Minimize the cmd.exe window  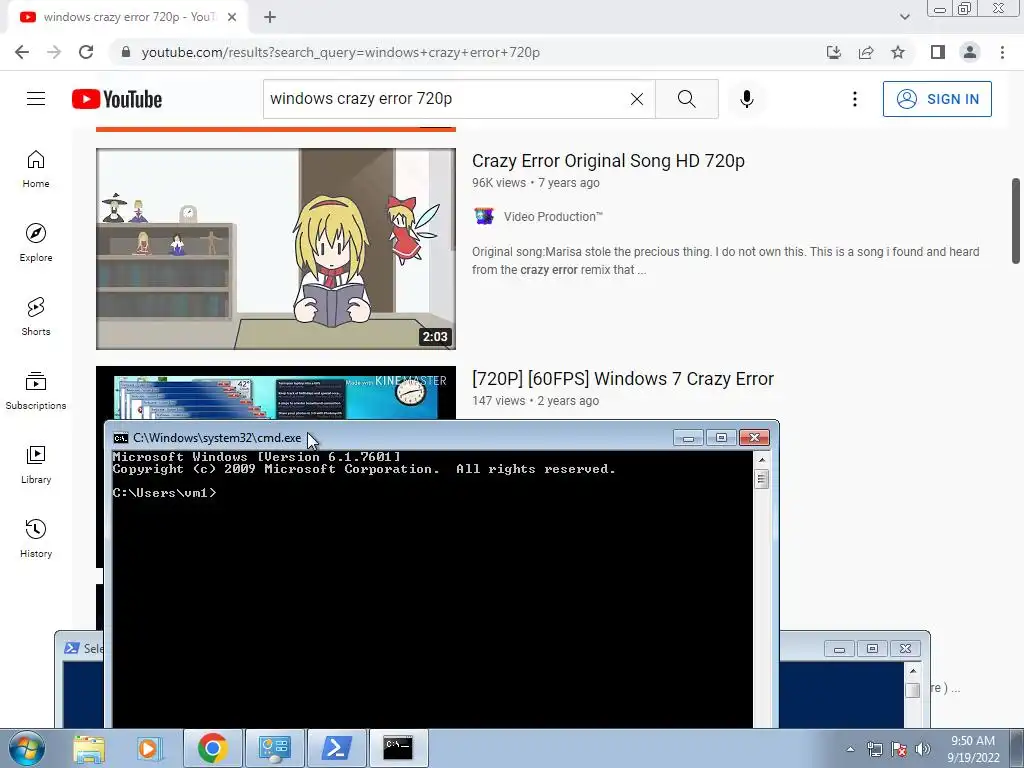click(688, 438)
